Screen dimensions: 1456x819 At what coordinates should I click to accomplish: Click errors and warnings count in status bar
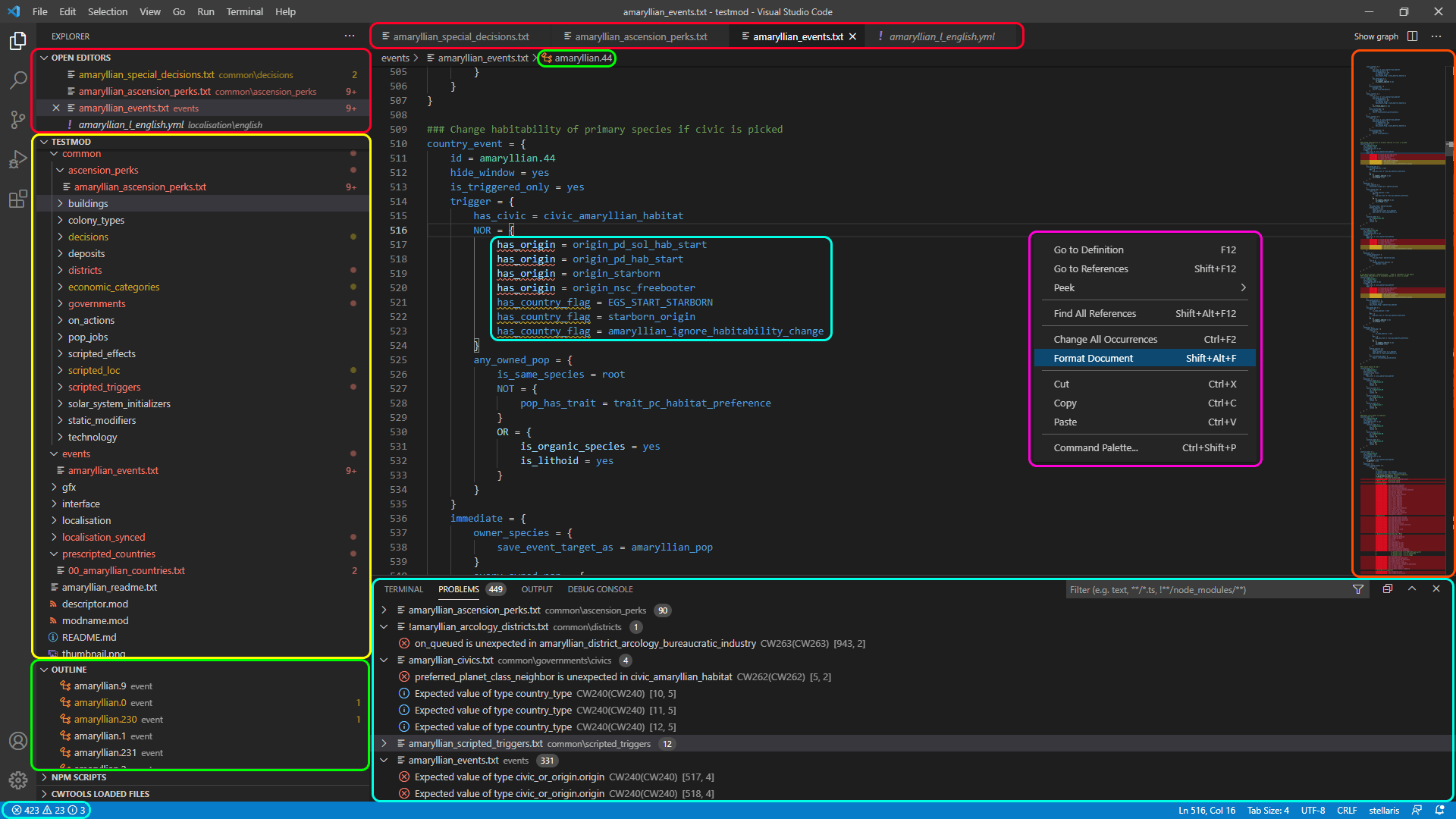pos(48,810)
